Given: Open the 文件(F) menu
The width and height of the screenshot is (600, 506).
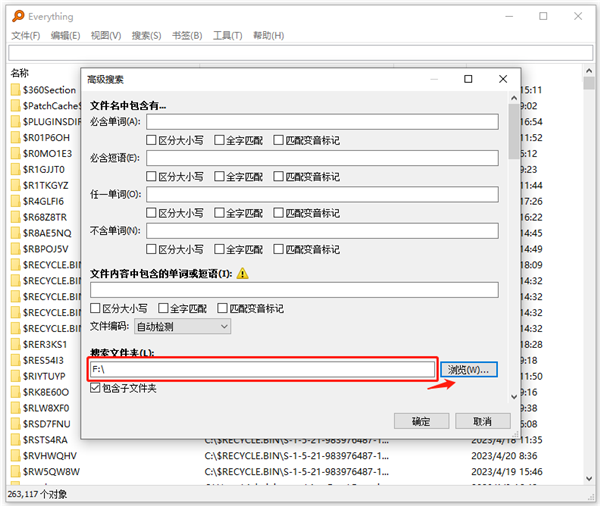Looking at the screenshot, I should click(x=26, y=36).
